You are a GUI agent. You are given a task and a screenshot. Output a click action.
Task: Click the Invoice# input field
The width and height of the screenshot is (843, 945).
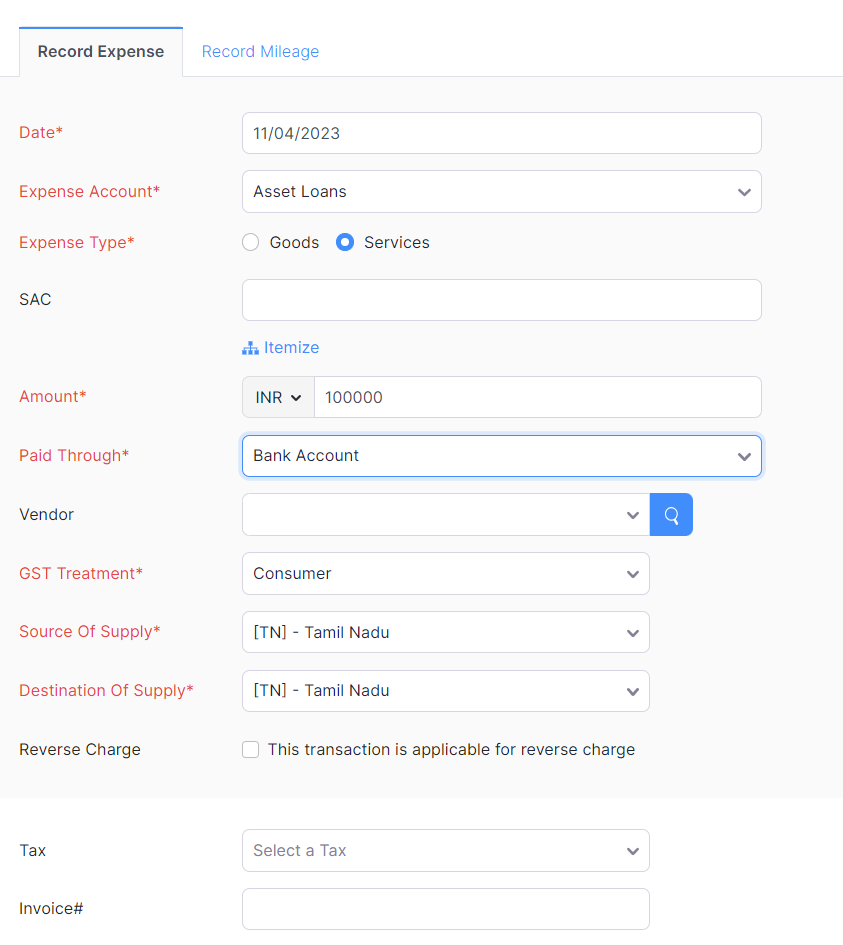445,908
